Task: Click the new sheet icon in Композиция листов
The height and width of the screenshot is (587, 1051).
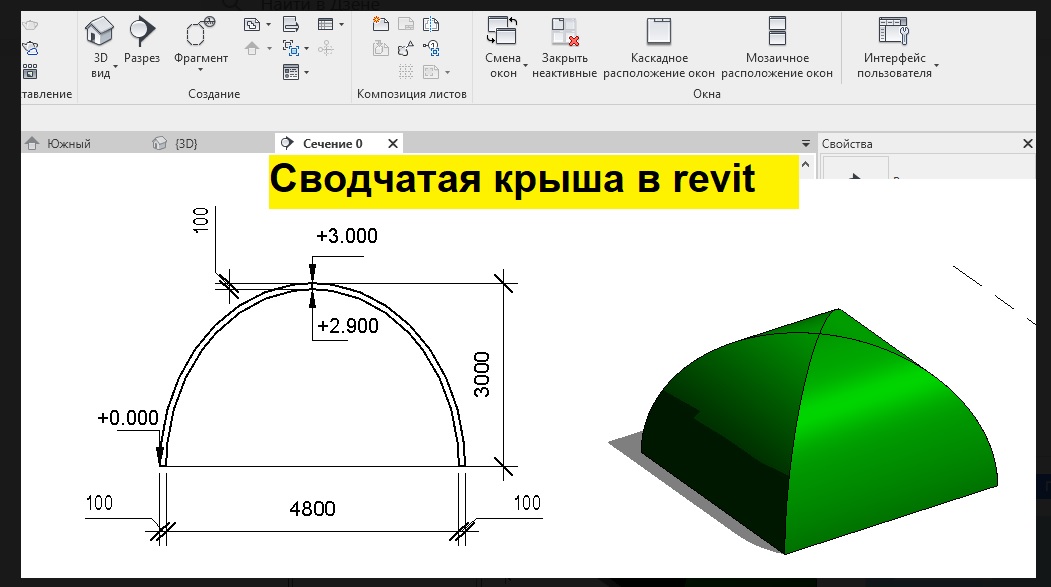Action: pos(381,24)
